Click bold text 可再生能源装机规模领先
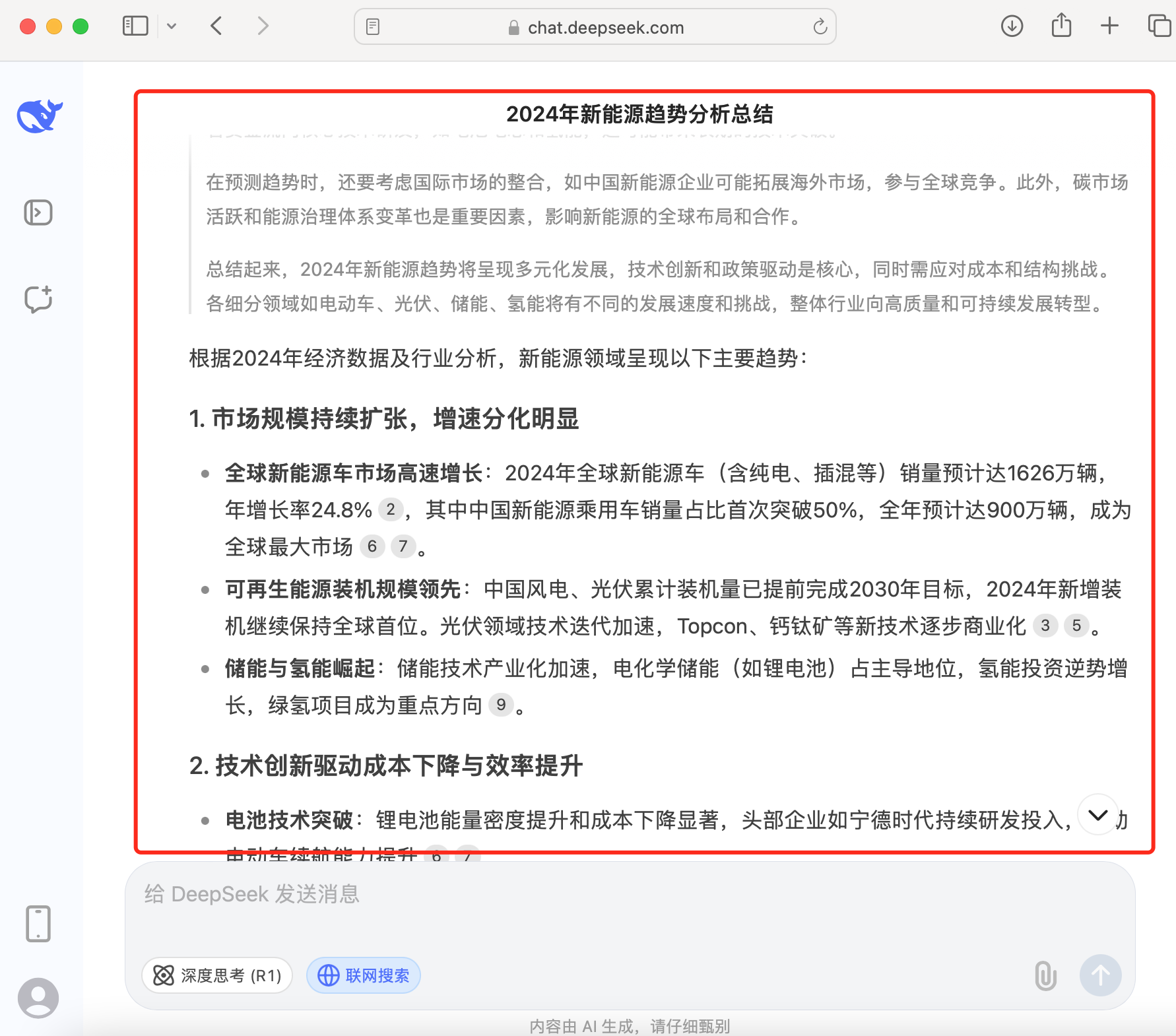This screenshot has height=1036, width=1176. pos(343,589)
